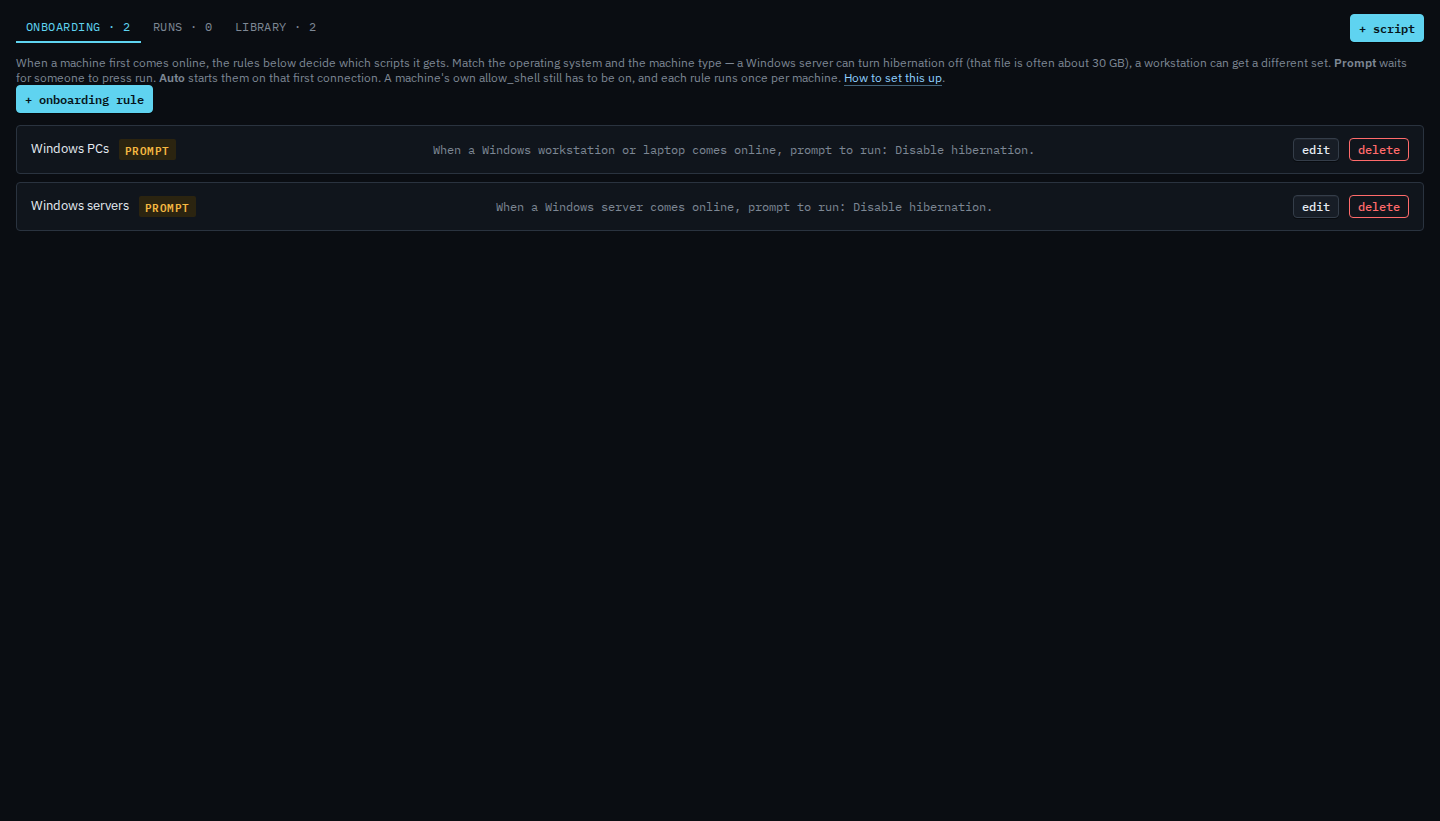
Task: Edit the Windows PCs rule
Action: pos(1315,150)
